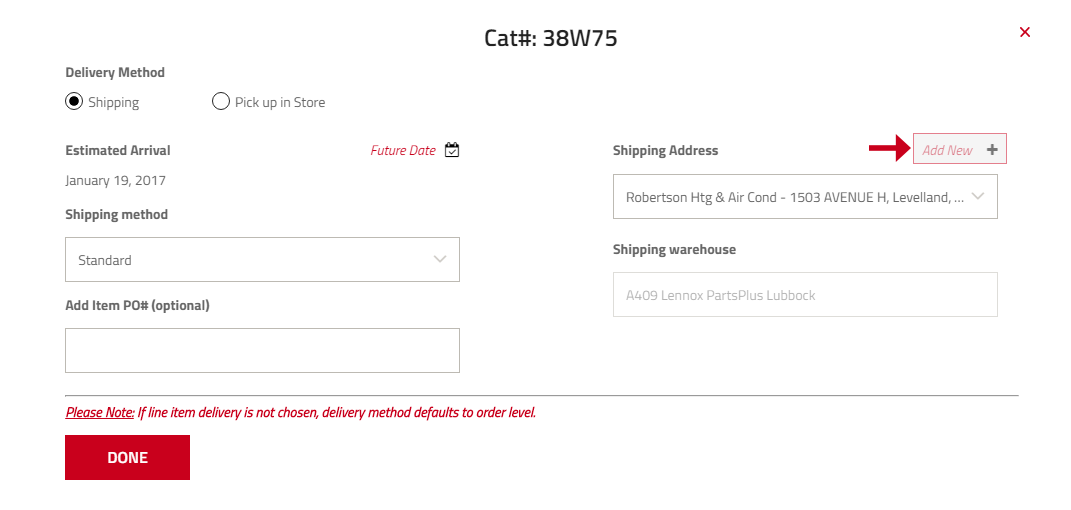Open the Robertson Htg & Air Cond address selector

click(795, 197)
